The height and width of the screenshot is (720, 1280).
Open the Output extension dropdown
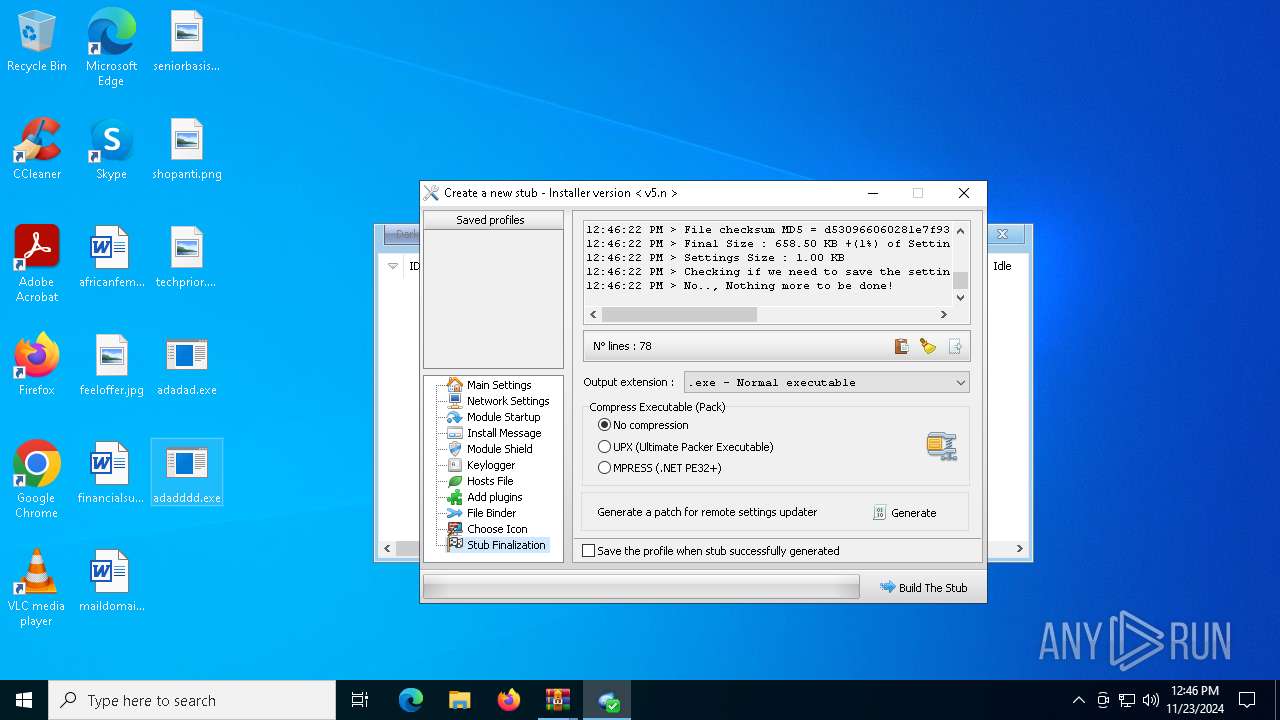(826, 382)
